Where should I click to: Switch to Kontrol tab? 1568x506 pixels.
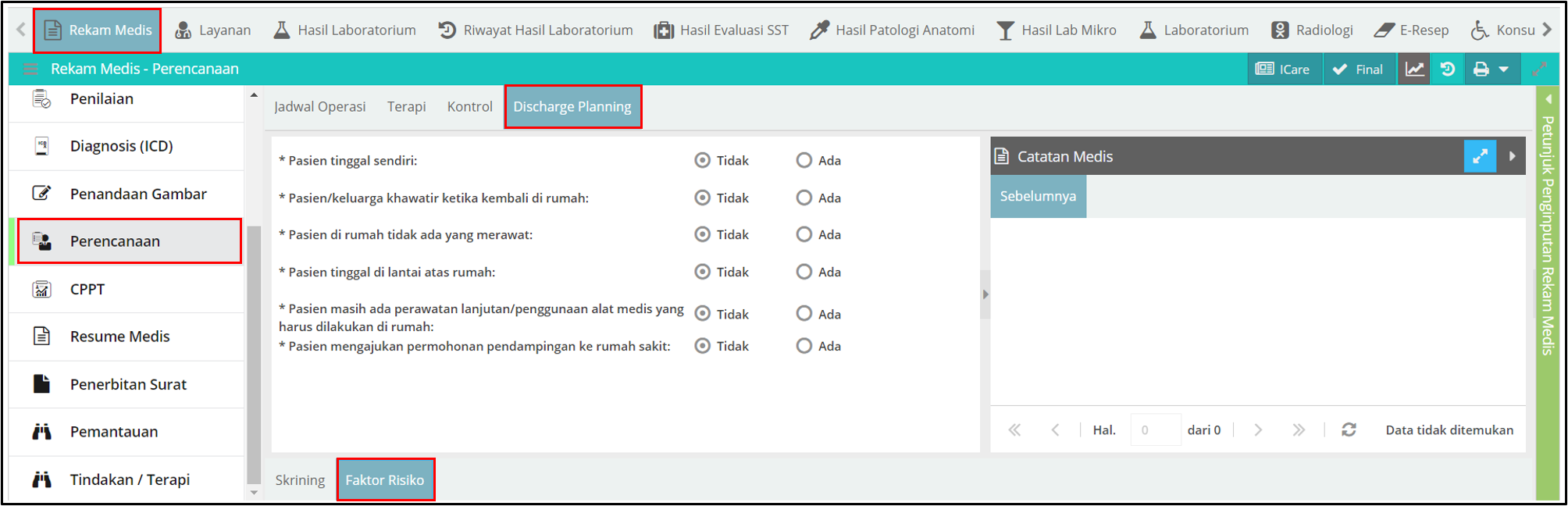click(x=469, y=107)
